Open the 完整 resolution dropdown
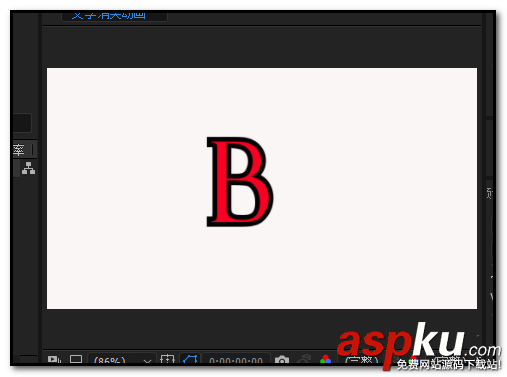Screen dimensions: 507x377 (x=363, y=360)
